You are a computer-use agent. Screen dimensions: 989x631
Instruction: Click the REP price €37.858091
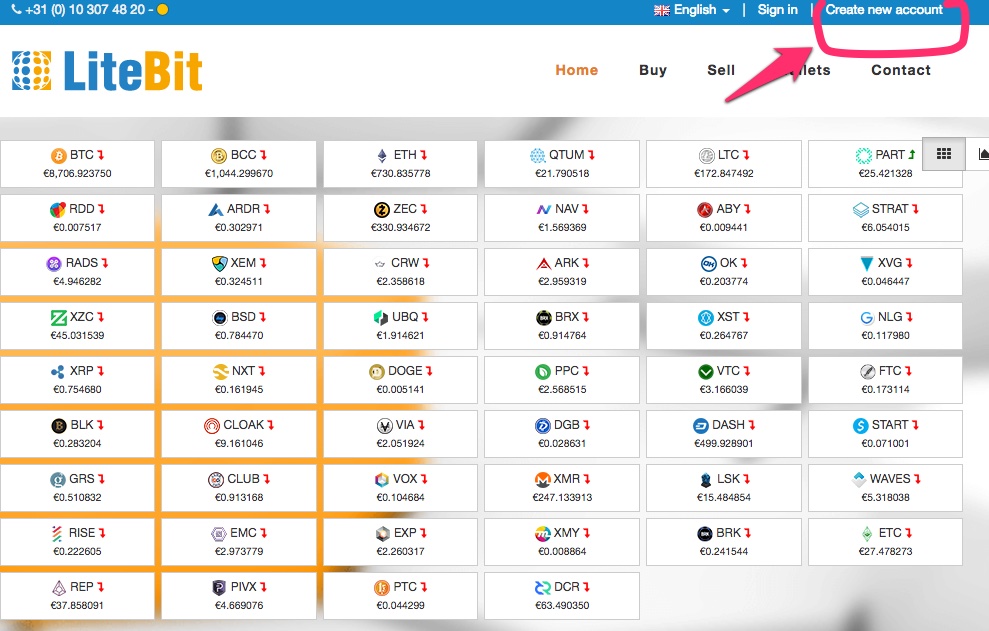(x=77, y=606)
